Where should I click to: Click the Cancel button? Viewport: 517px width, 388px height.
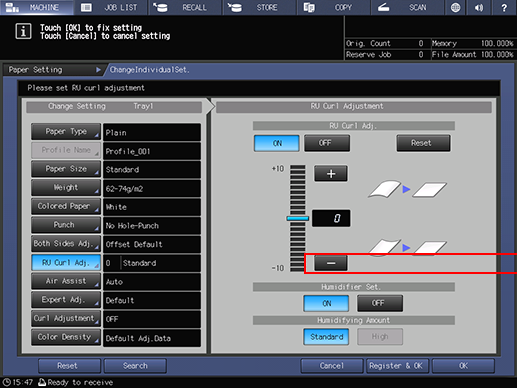pos(332,366)
